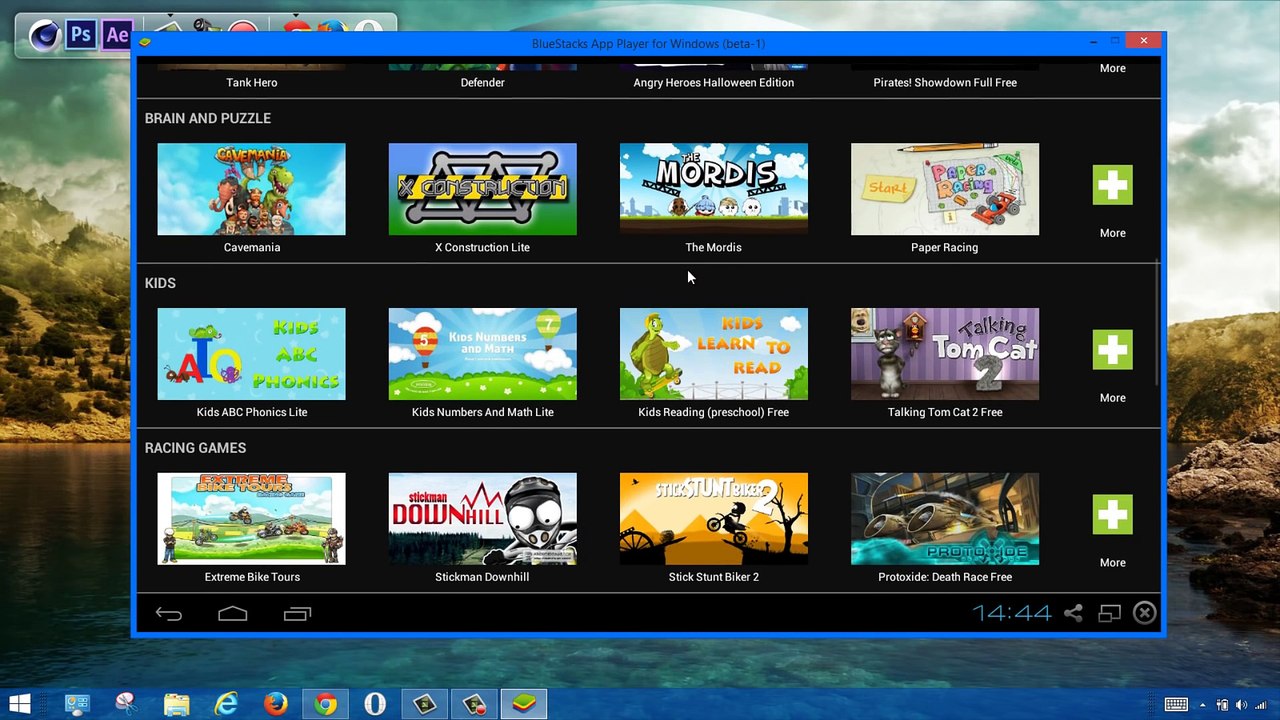1280x720 pixels.
Task: Click Kids ABC Phonics Lite label
Action: pos(252,412)
